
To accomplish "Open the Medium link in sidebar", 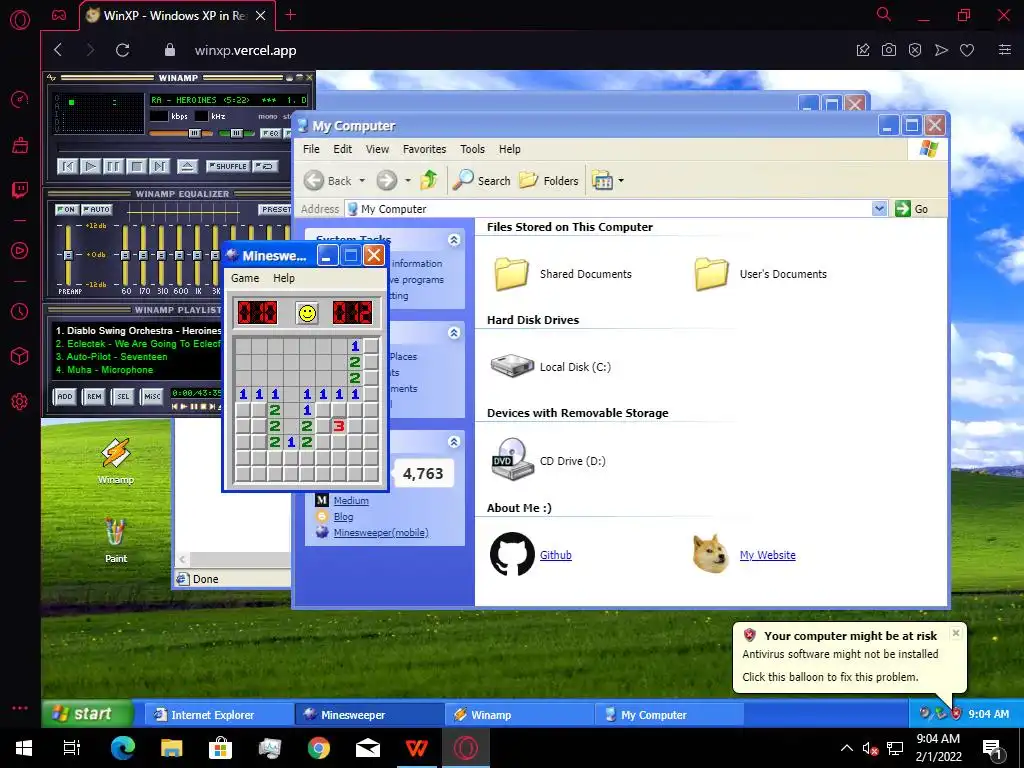I will [351, 501].
